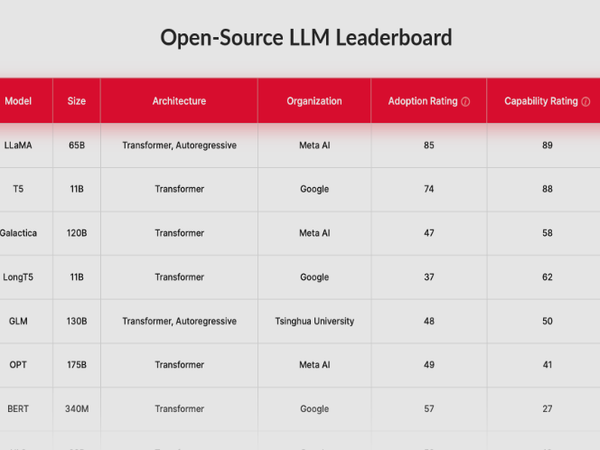Sort by the Architecture column header
The height and width of the screenshot is (450, 600).
(x=179, y=101)
